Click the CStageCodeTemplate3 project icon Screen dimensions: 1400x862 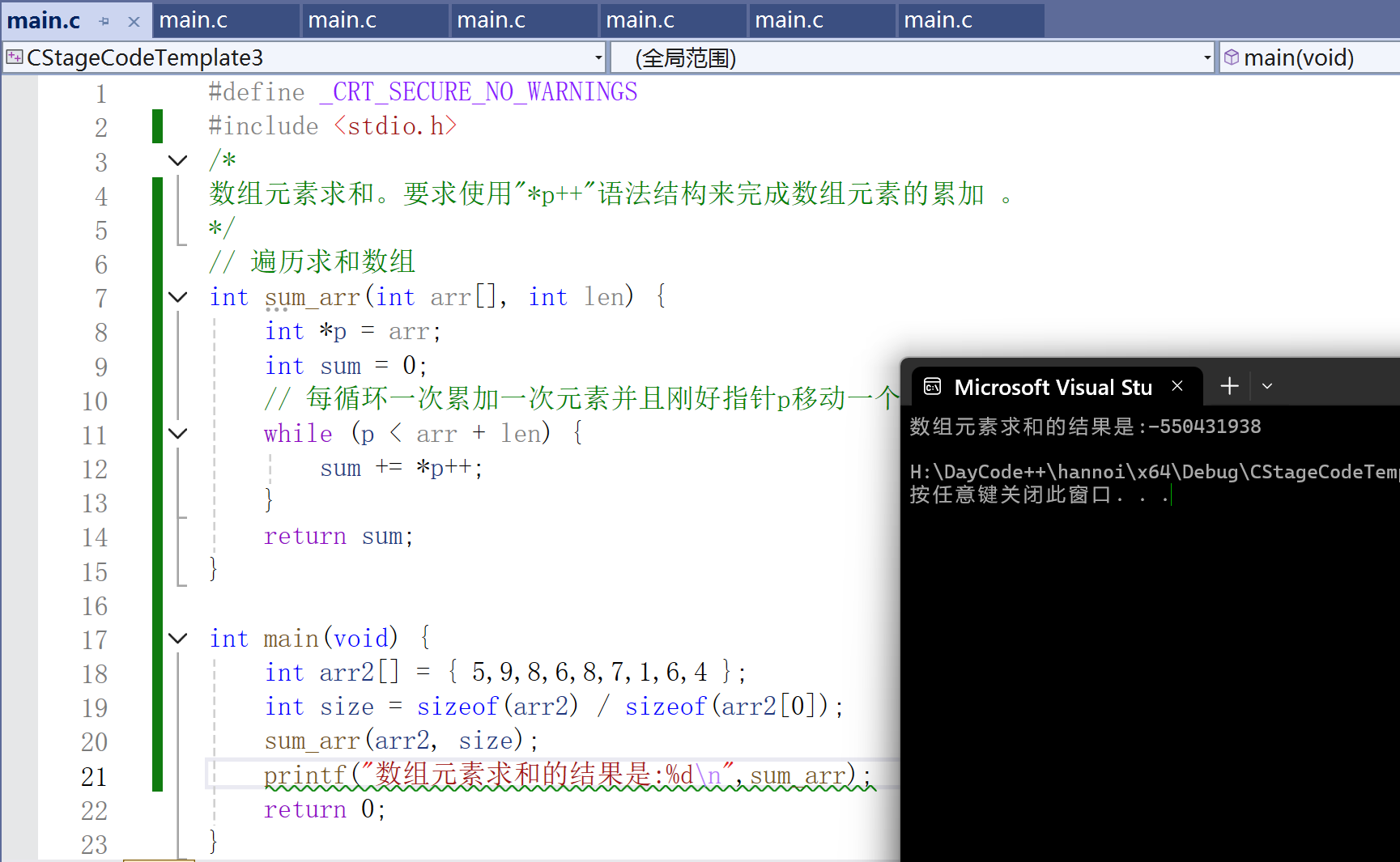[x=15, y=57]
